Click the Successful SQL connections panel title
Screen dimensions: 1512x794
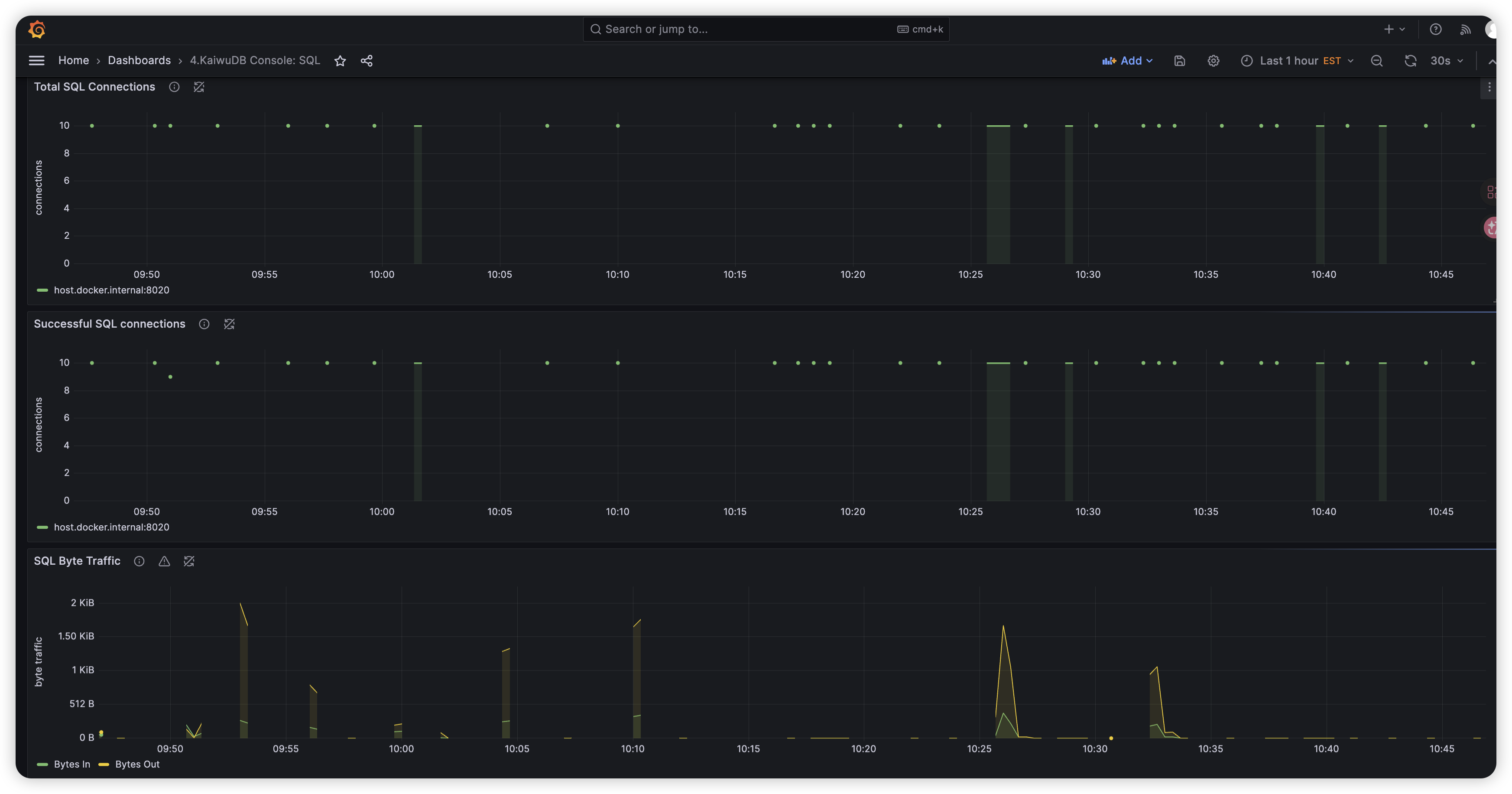coord(109,324)
